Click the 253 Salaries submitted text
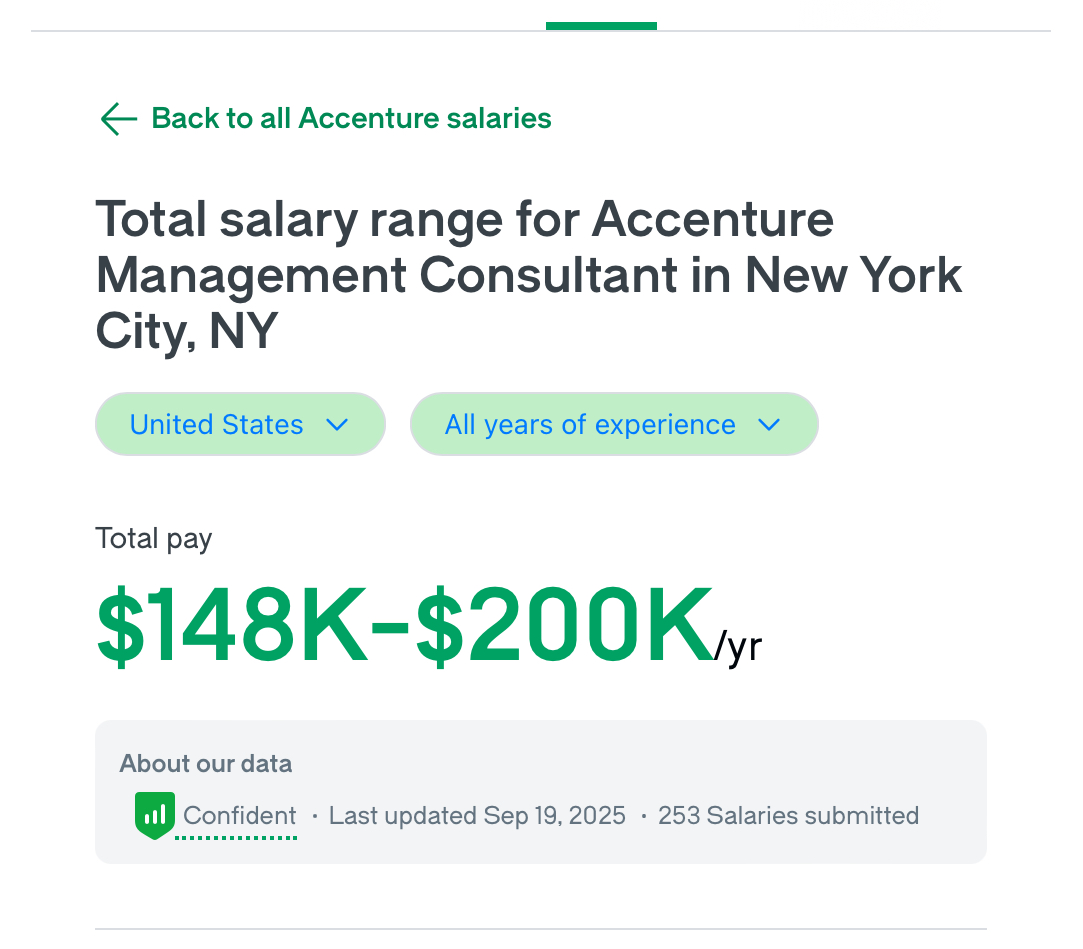 coord(788,816)
